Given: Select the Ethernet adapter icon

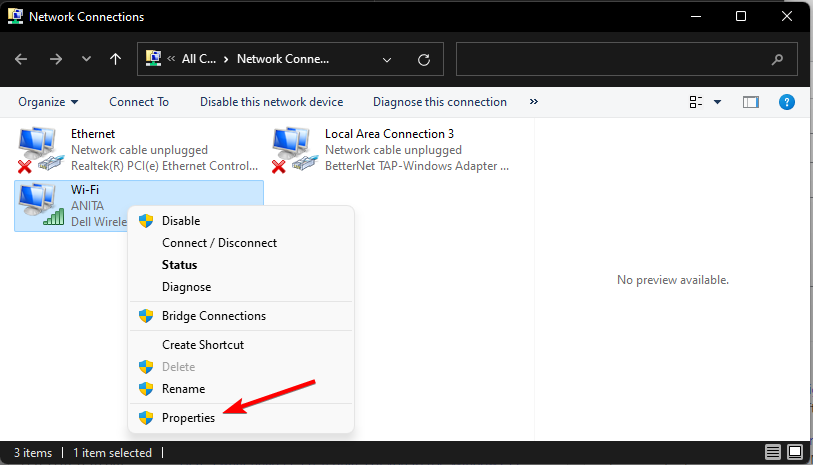Looking at the screenshot, I should click(x=38, y=150).
